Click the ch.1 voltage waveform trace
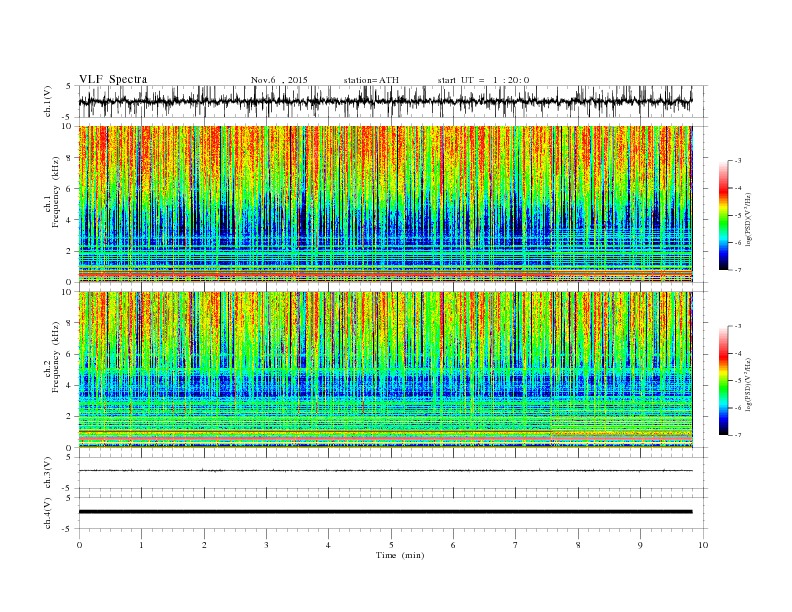Viewport: 792px width, 612px height. 385,101
